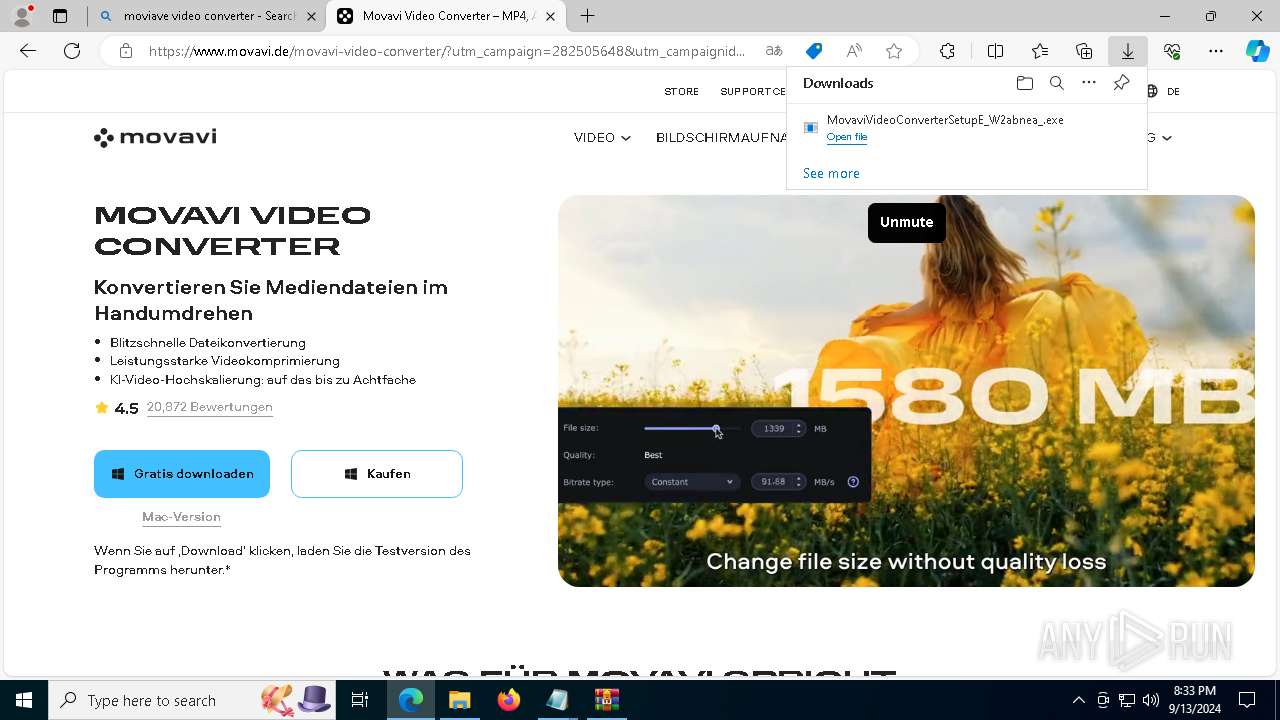Click the browser address bar
The image size is (1280, 720).
pyautogui.click(x=448, y=51)
